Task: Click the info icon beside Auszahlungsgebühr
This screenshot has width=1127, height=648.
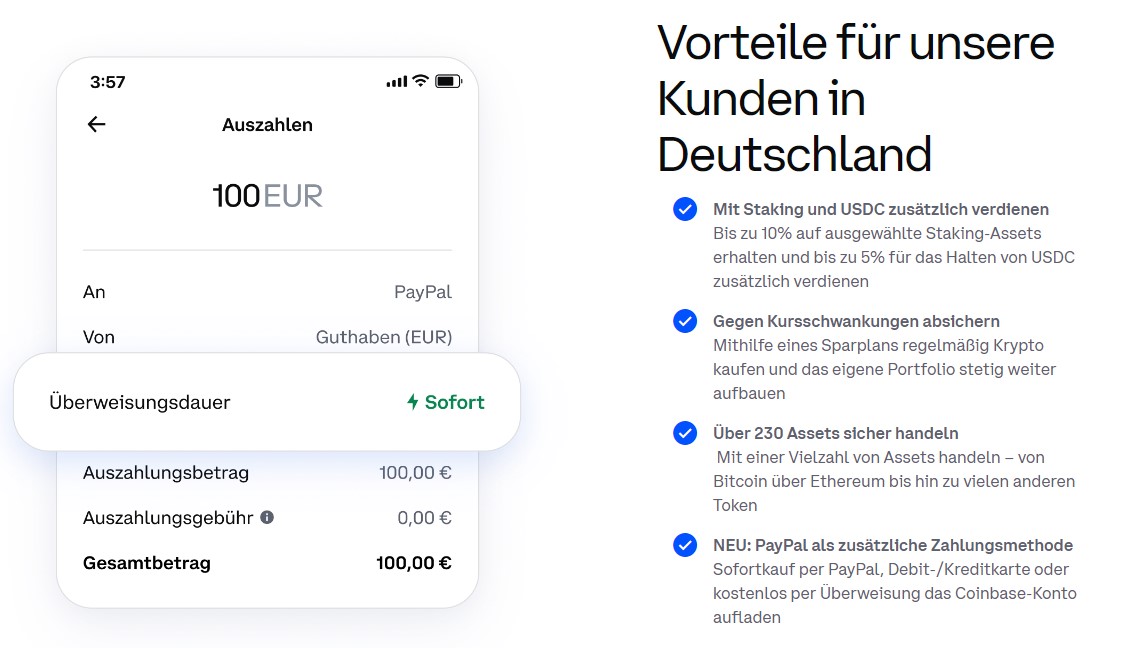Action: pyautogui.click(x=267, y=517)
